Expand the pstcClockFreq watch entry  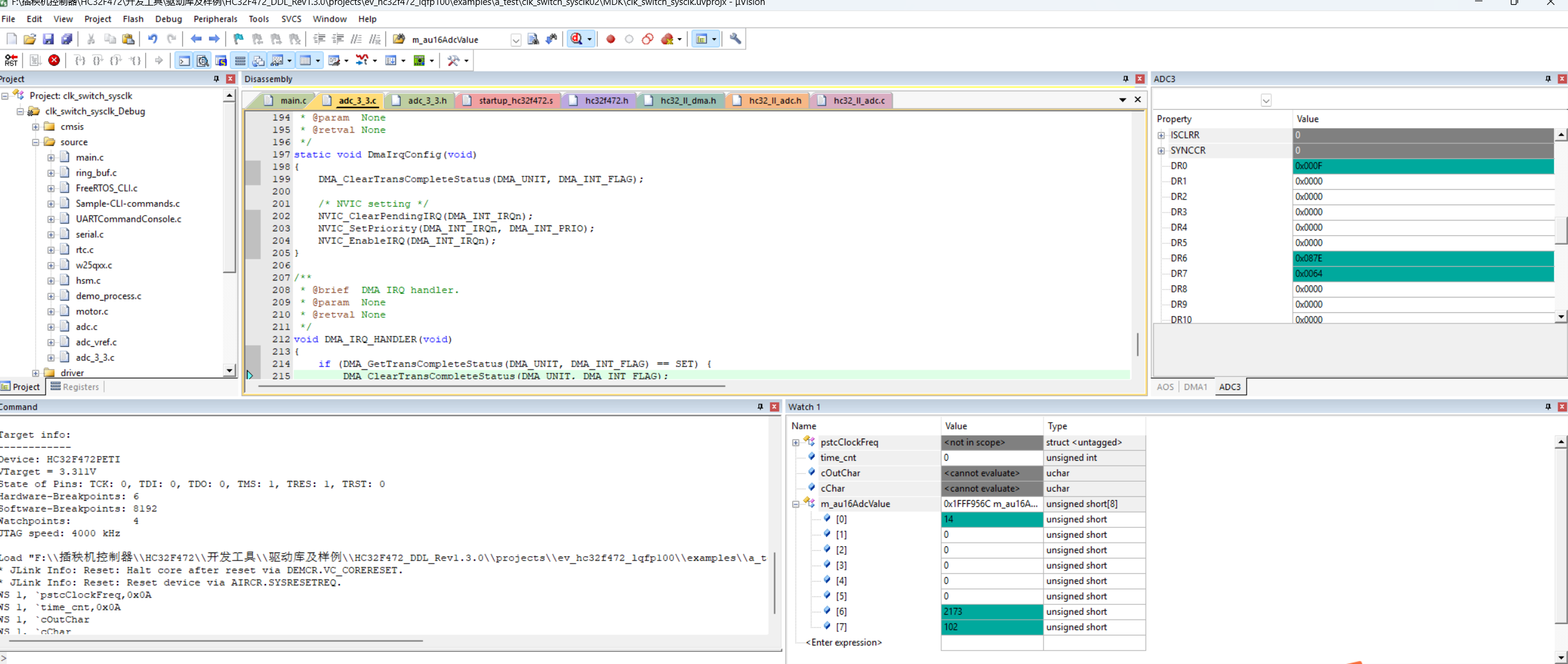coord(795,442)
